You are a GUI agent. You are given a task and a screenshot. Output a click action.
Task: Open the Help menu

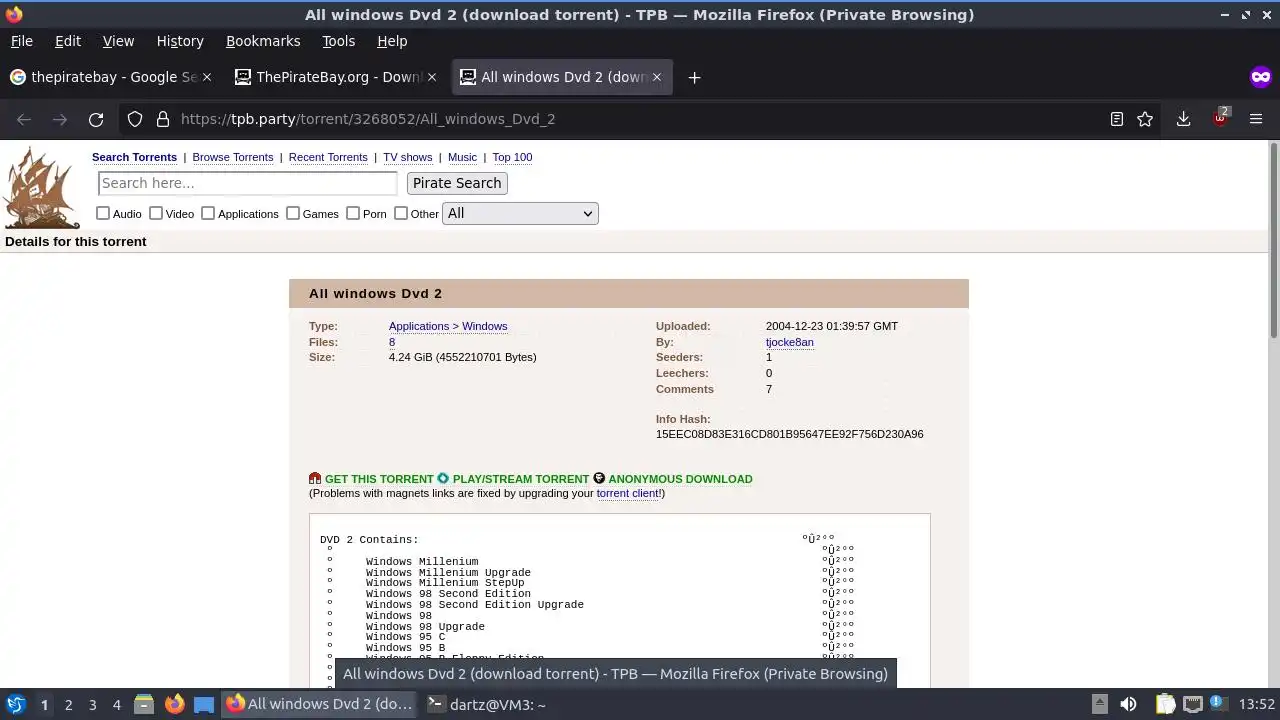392,41
